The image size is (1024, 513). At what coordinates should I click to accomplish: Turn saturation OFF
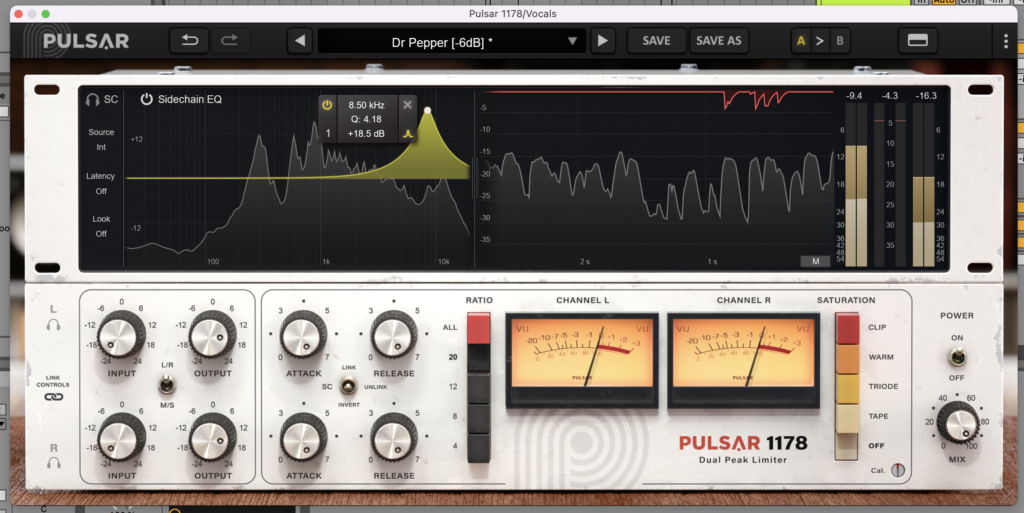click(x=848, y=447)
